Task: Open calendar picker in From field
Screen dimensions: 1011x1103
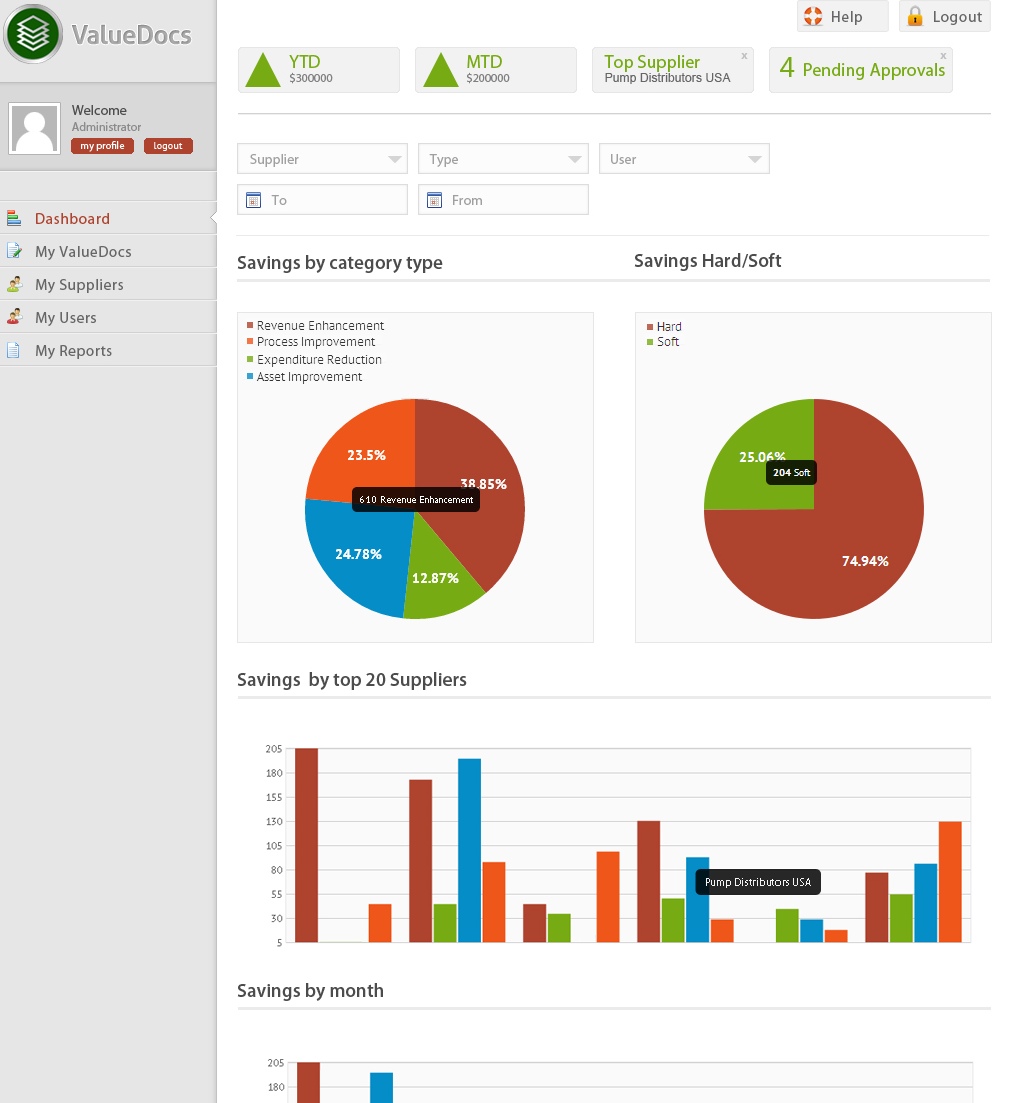Action: pyautogui.click(x=434, y=200)
